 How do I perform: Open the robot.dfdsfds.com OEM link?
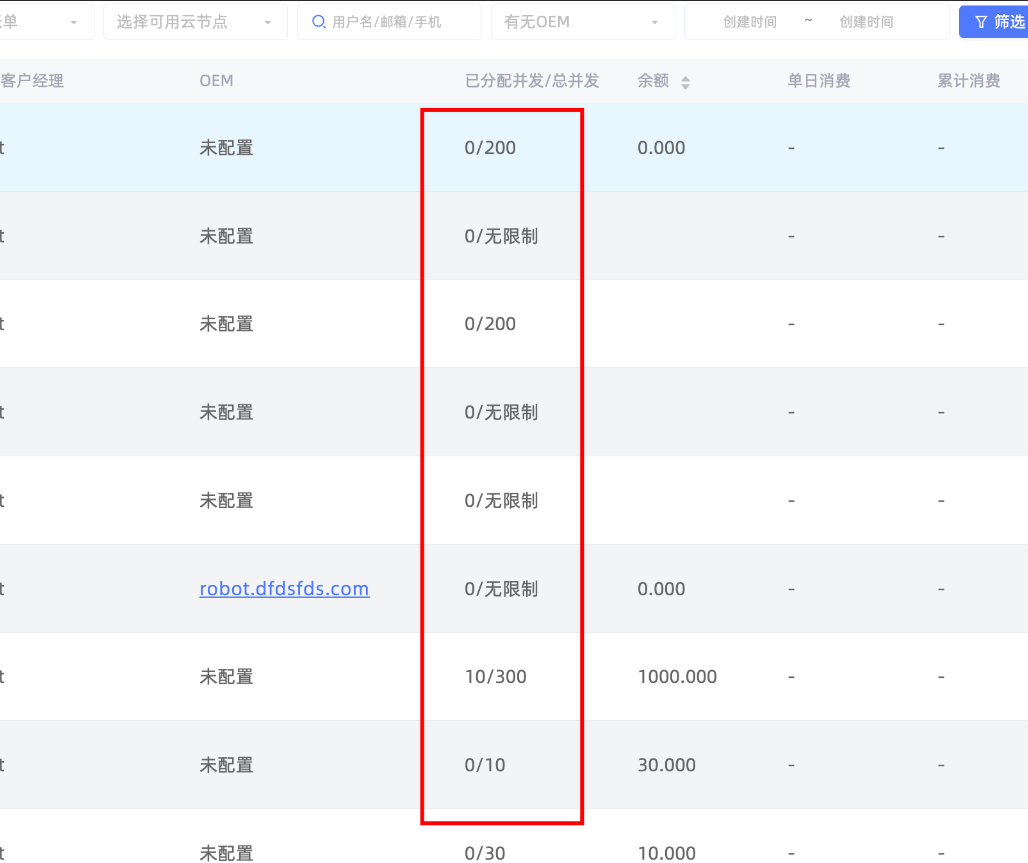coord(284,589)
